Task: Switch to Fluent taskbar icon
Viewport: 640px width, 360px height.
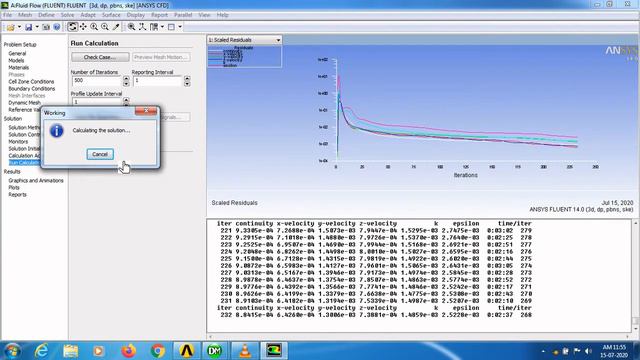Action: [x=274, y=351]
